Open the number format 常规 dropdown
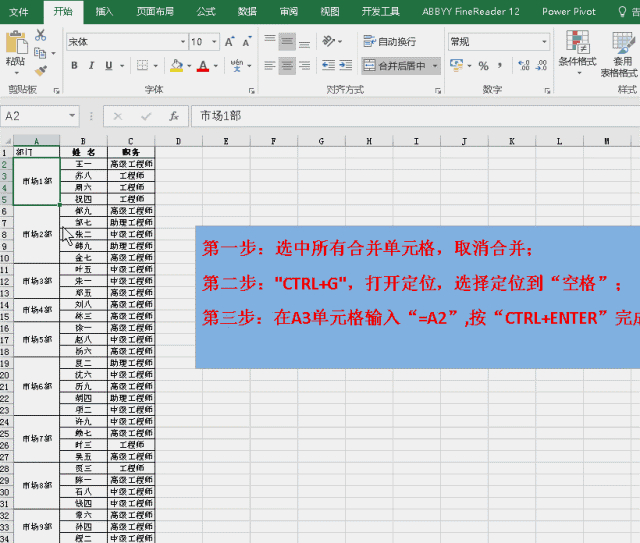 coord(544,42)
